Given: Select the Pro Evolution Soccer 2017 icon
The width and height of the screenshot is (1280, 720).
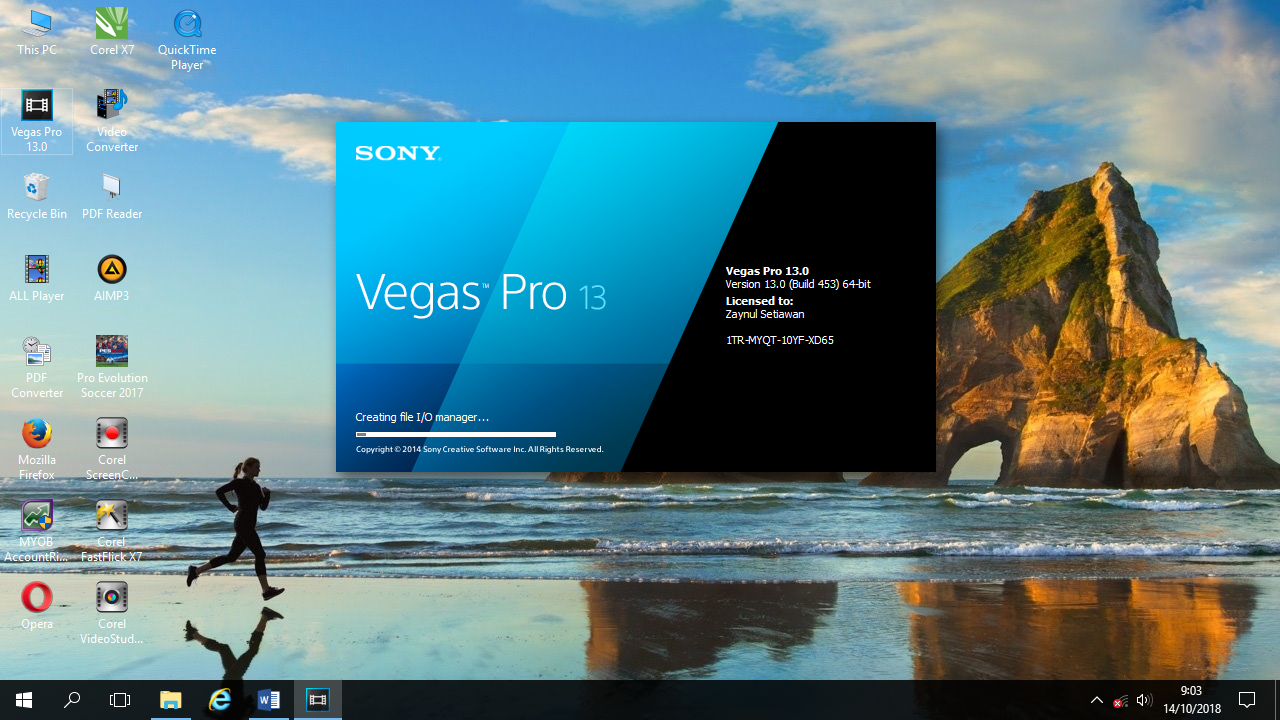Looking at the screenshot, I should [112, 367].
